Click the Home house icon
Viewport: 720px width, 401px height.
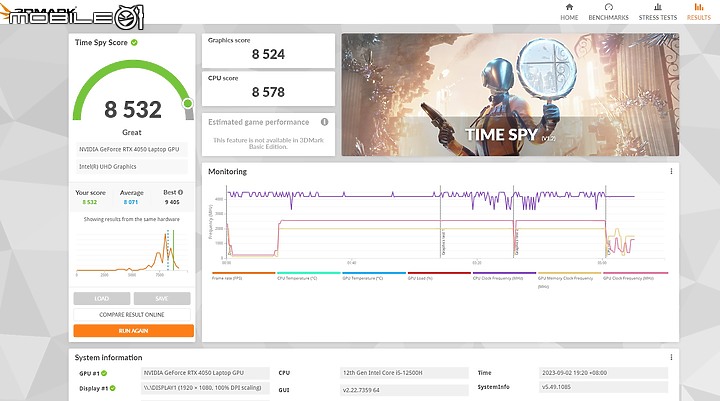click(x=569, y=7)
